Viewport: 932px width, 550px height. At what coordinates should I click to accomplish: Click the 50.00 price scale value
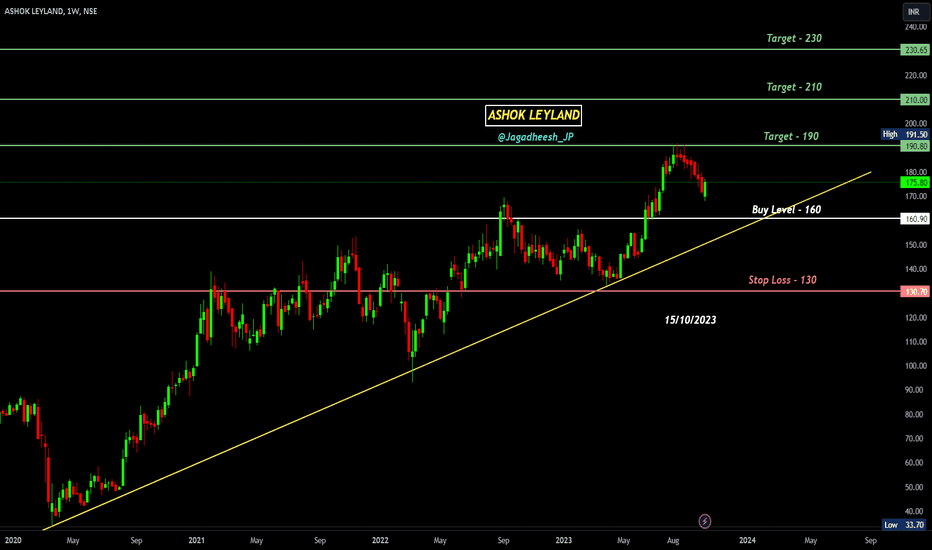[915, 487]
